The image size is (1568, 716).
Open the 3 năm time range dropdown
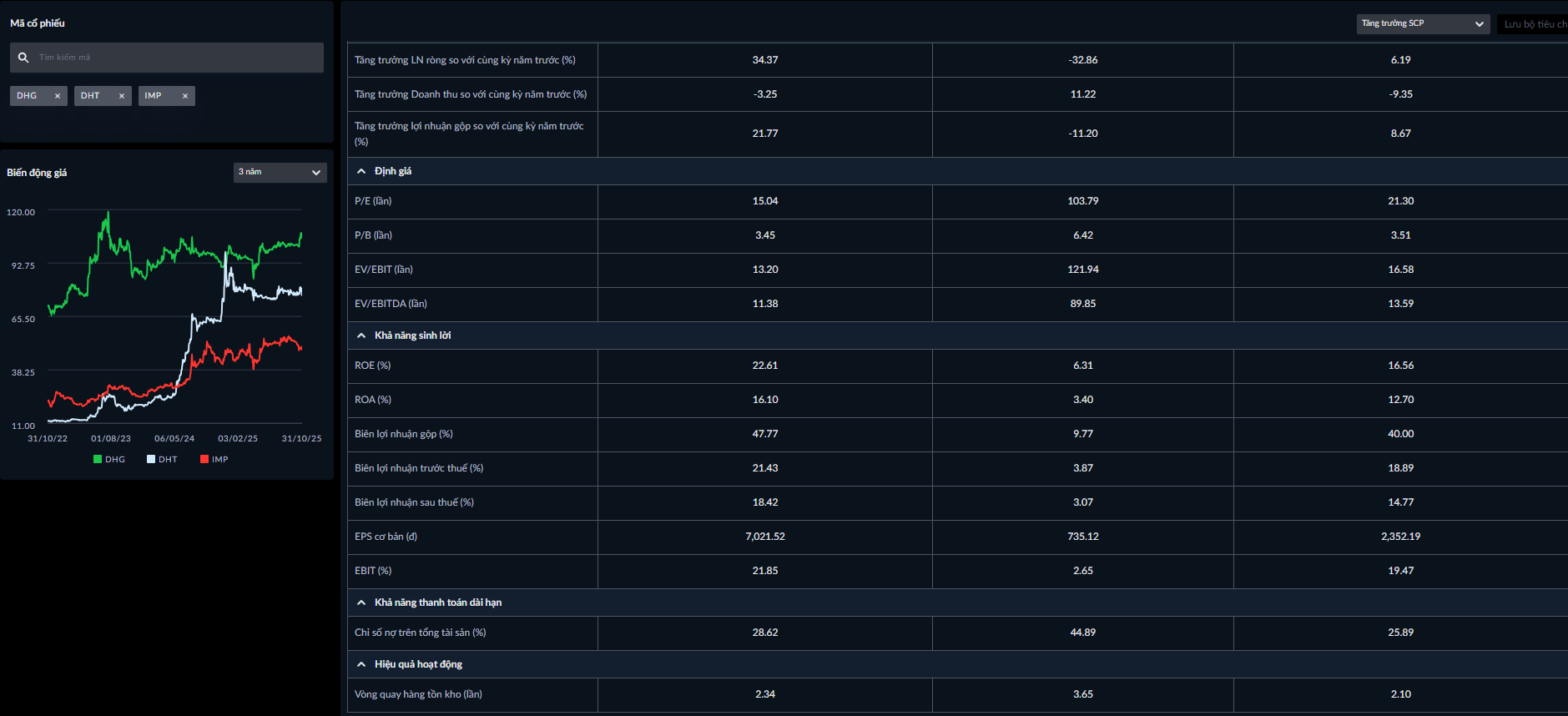click(280, 172)
